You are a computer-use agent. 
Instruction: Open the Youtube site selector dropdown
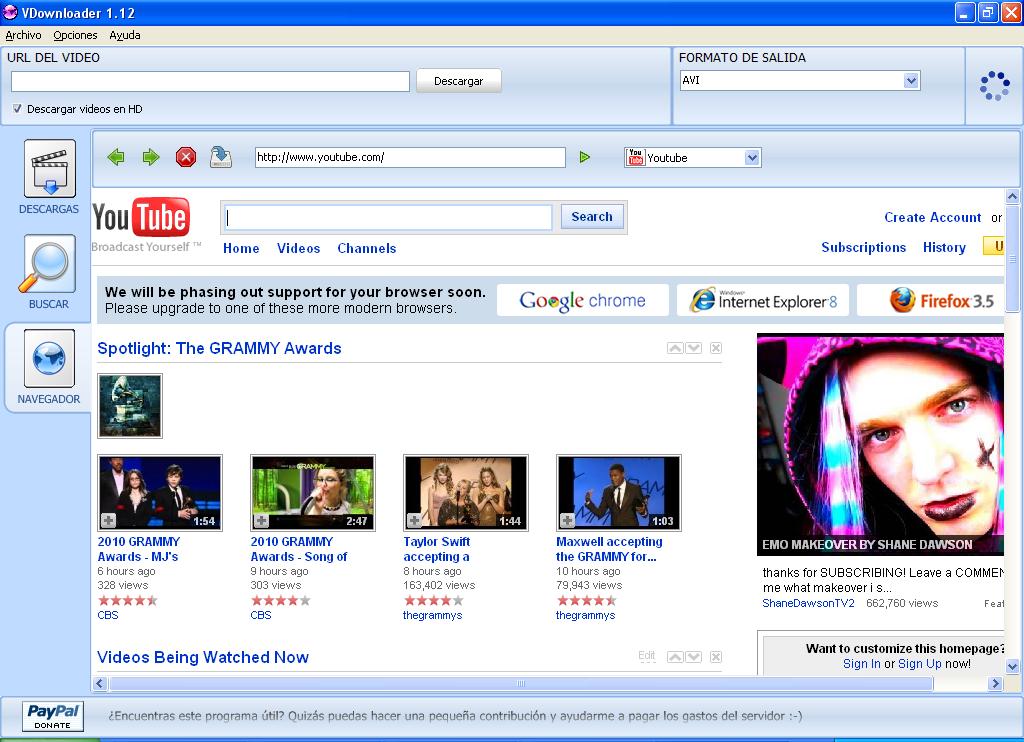click(752, 158)
